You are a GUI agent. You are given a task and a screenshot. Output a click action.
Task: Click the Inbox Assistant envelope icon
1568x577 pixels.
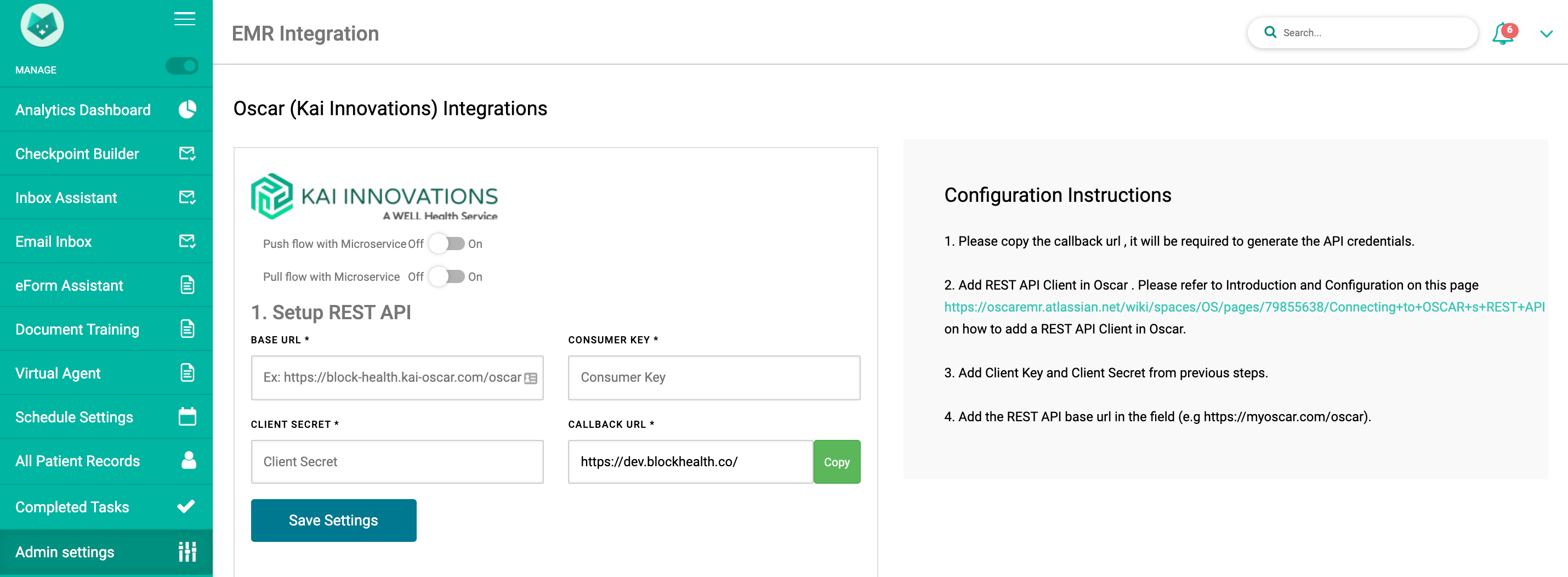188,197
